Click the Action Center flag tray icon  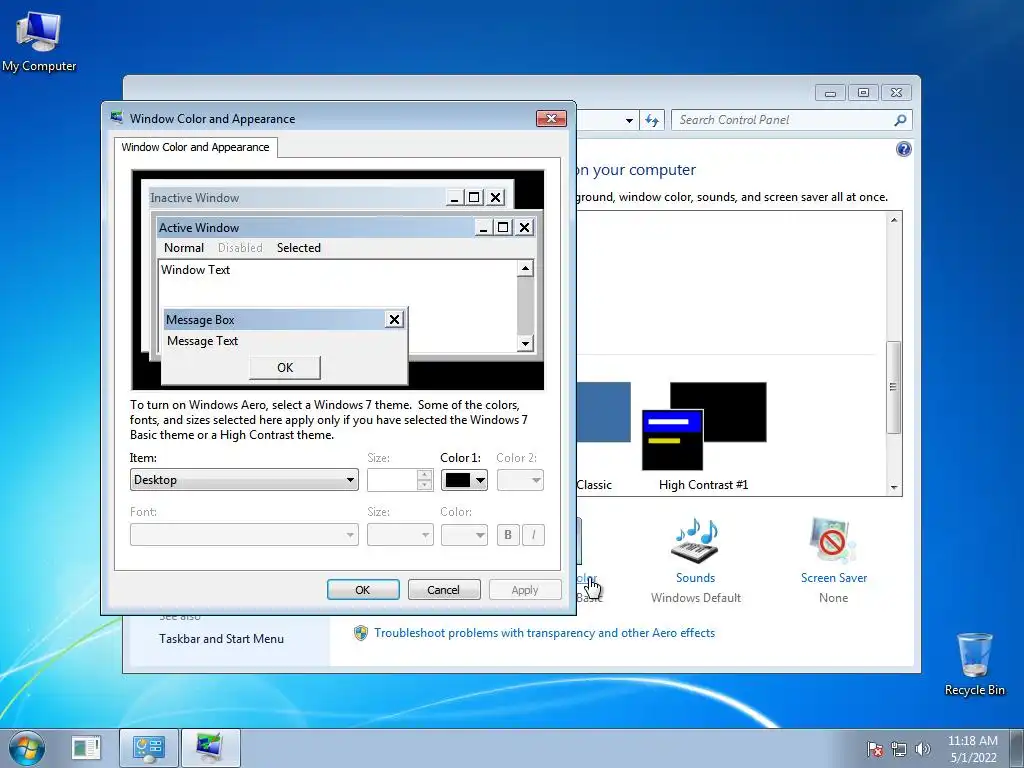[x=875, y=749]
